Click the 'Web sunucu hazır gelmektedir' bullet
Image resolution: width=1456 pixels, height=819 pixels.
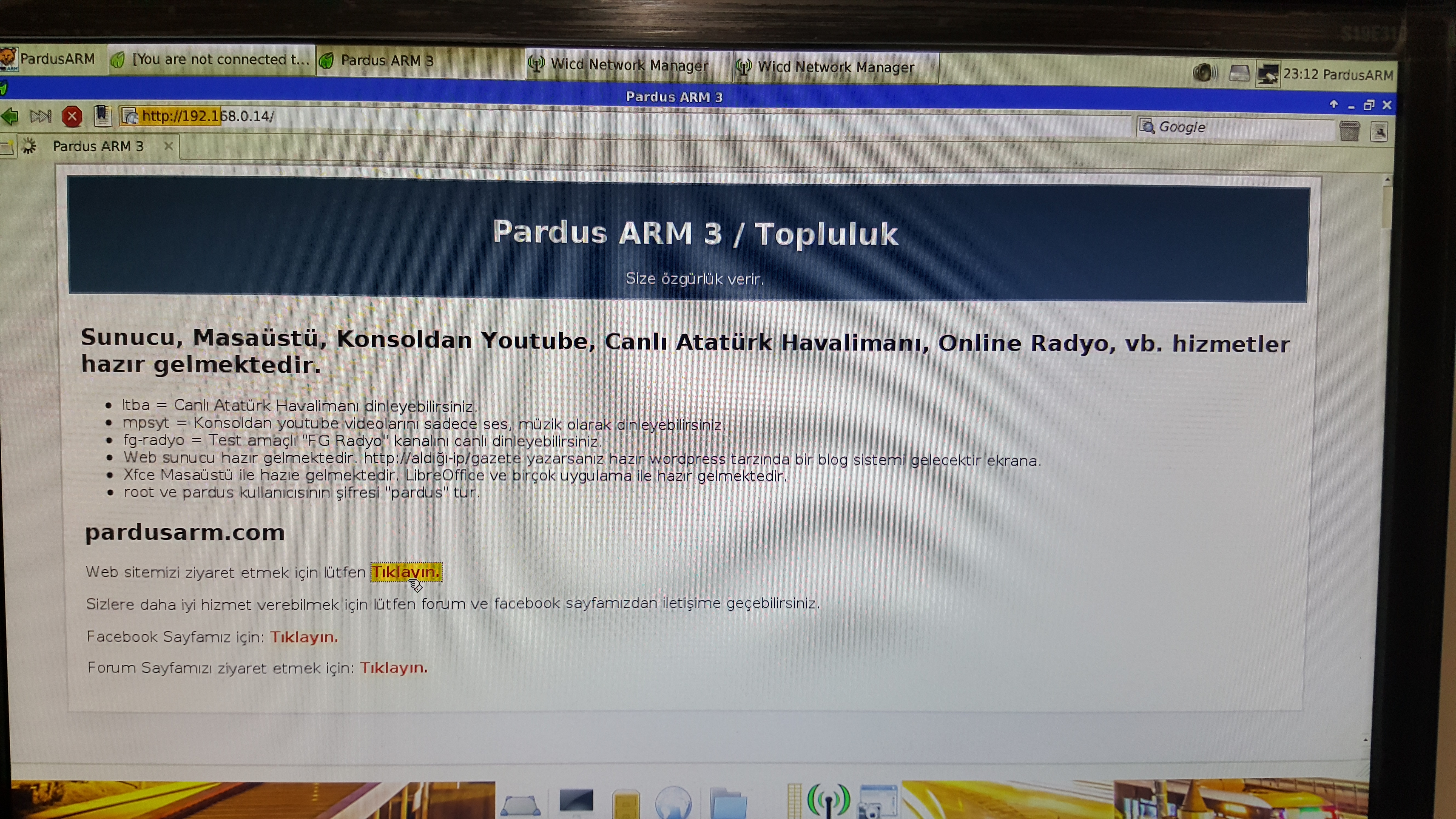click(582, 458)
